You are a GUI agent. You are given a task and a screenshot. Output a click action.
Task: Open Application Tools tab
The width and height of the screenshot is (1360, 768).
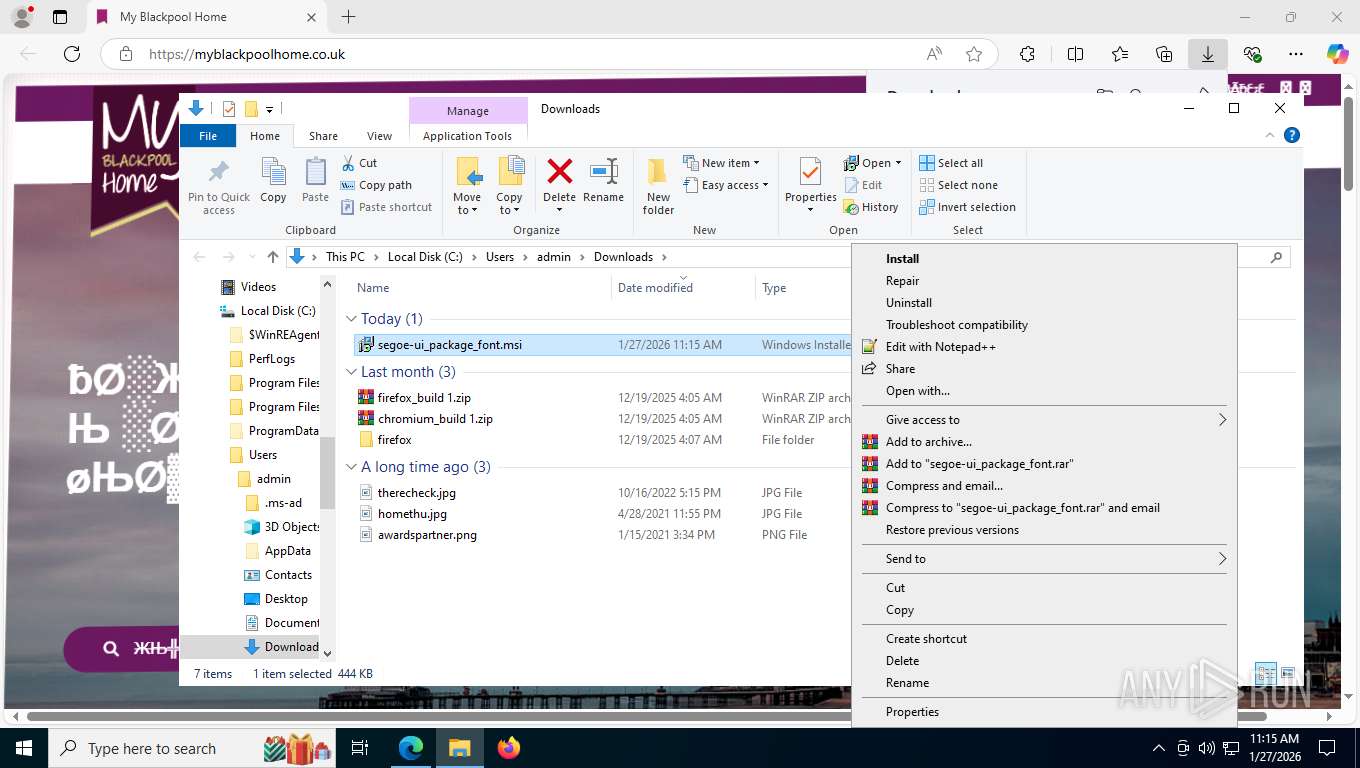tap(467, 136)
